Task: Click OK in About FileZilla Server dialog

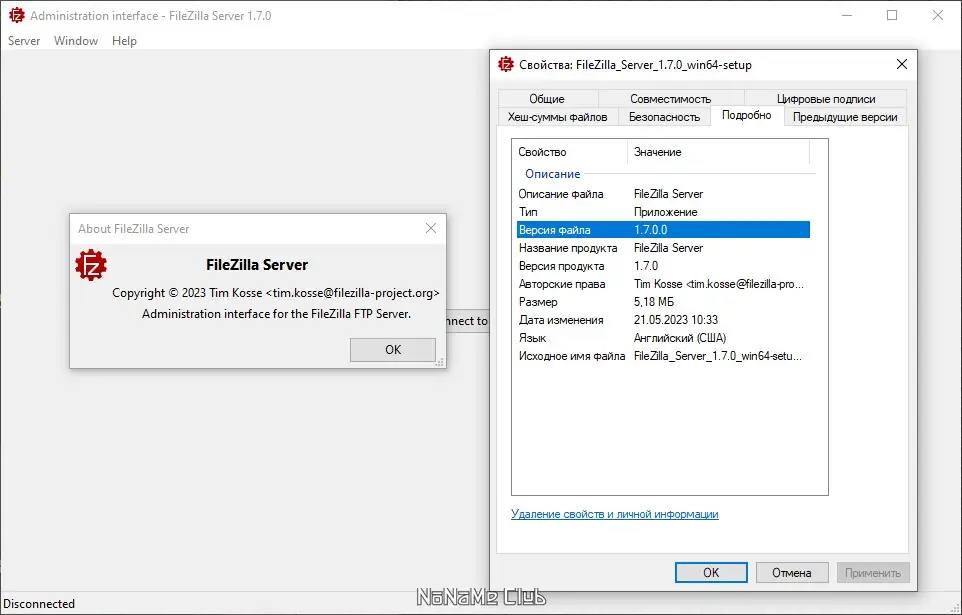Action: pos(393,350)
